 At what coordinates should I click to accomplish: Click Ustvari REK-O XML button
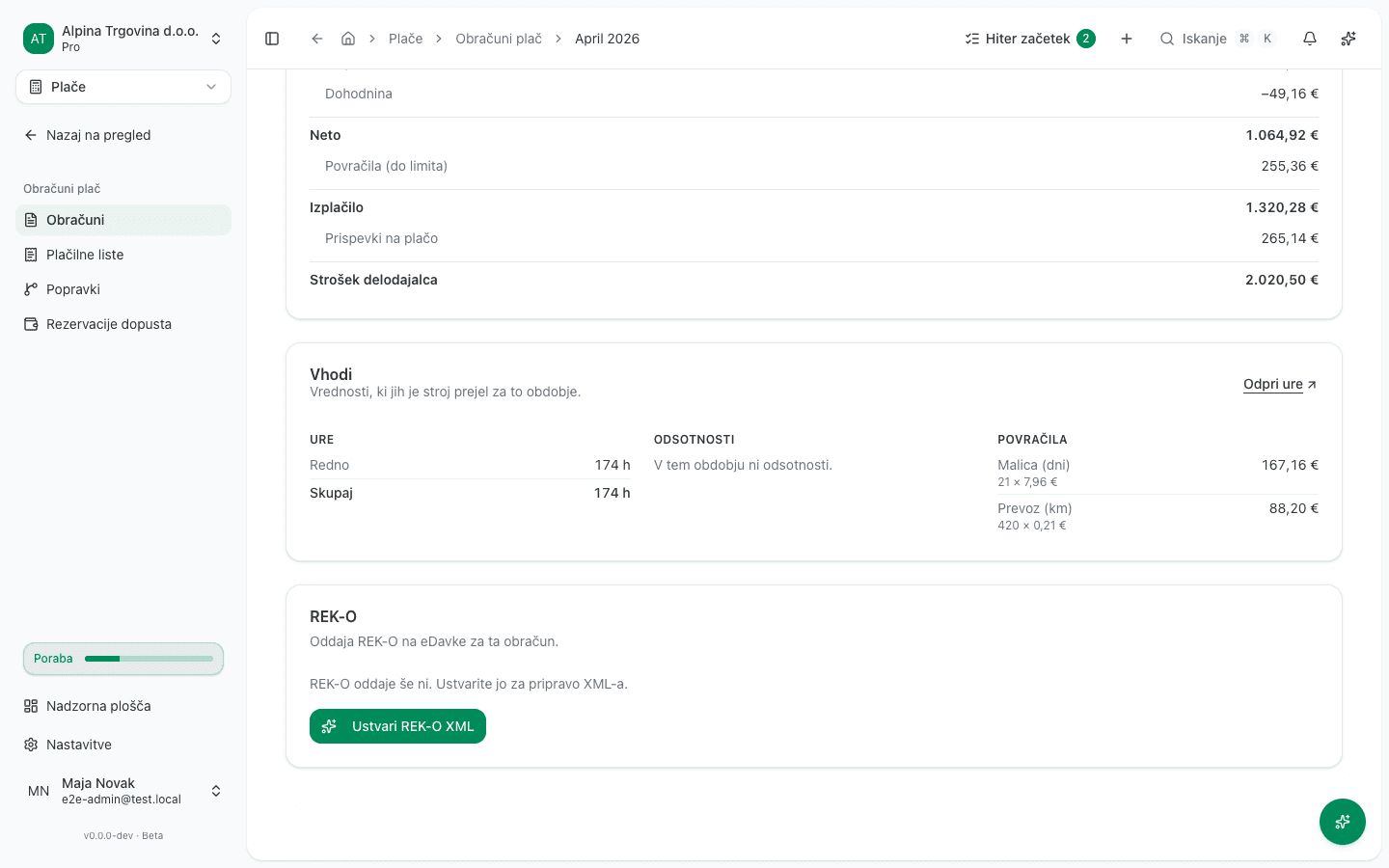coord(397,726)
